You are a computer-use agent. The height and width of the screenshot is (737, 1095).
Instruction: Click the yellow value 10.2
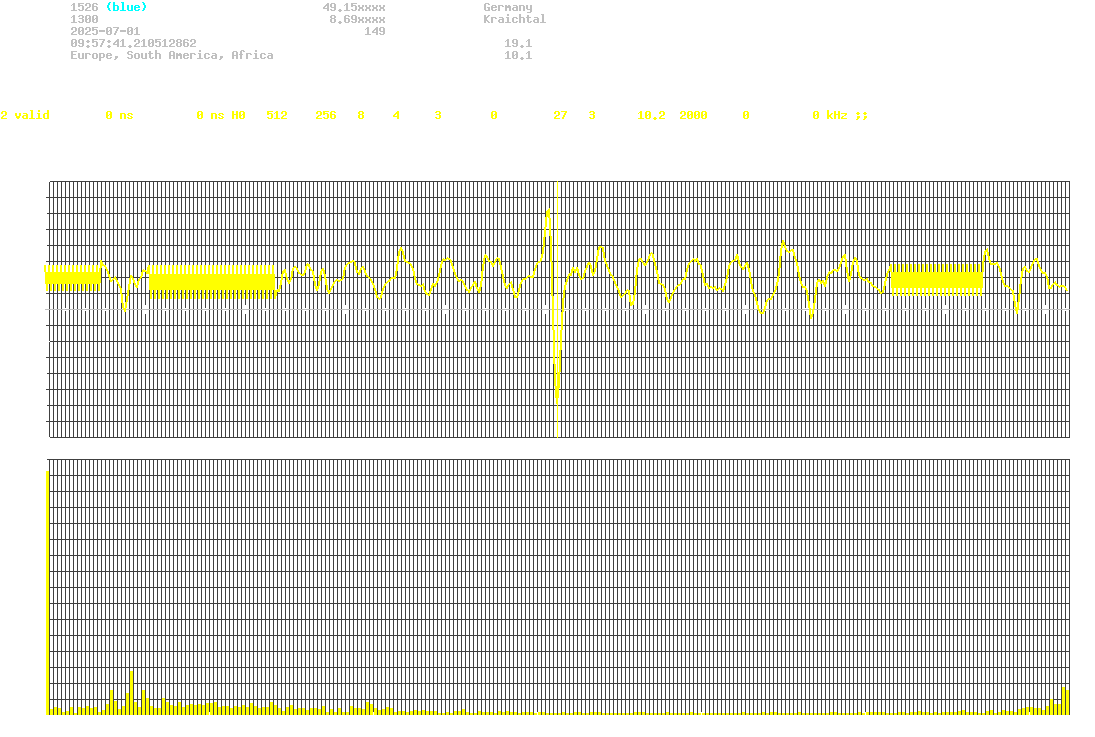651,115
